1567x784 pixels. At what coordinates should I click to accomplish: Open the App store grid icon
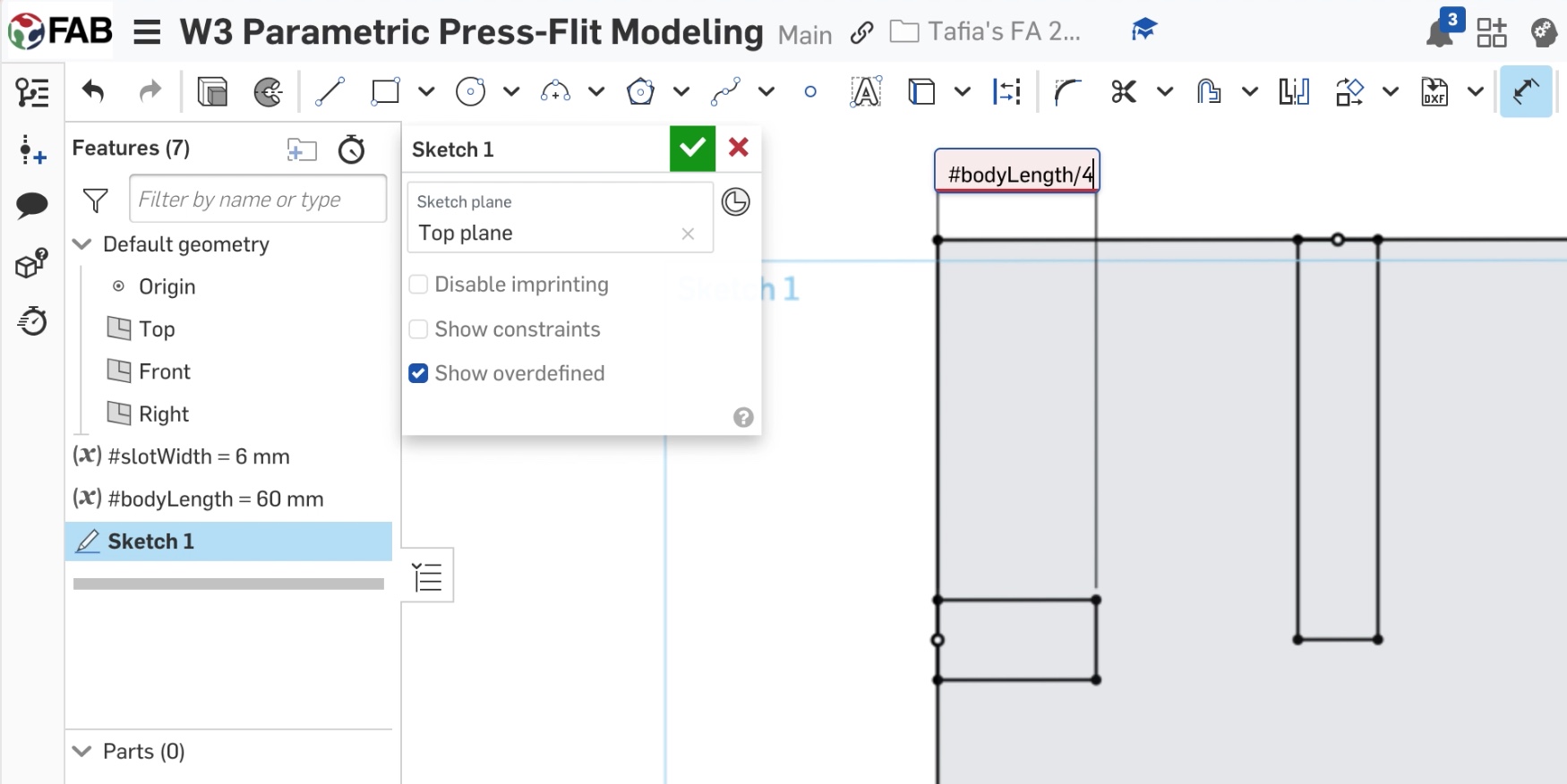point(1492,33)
